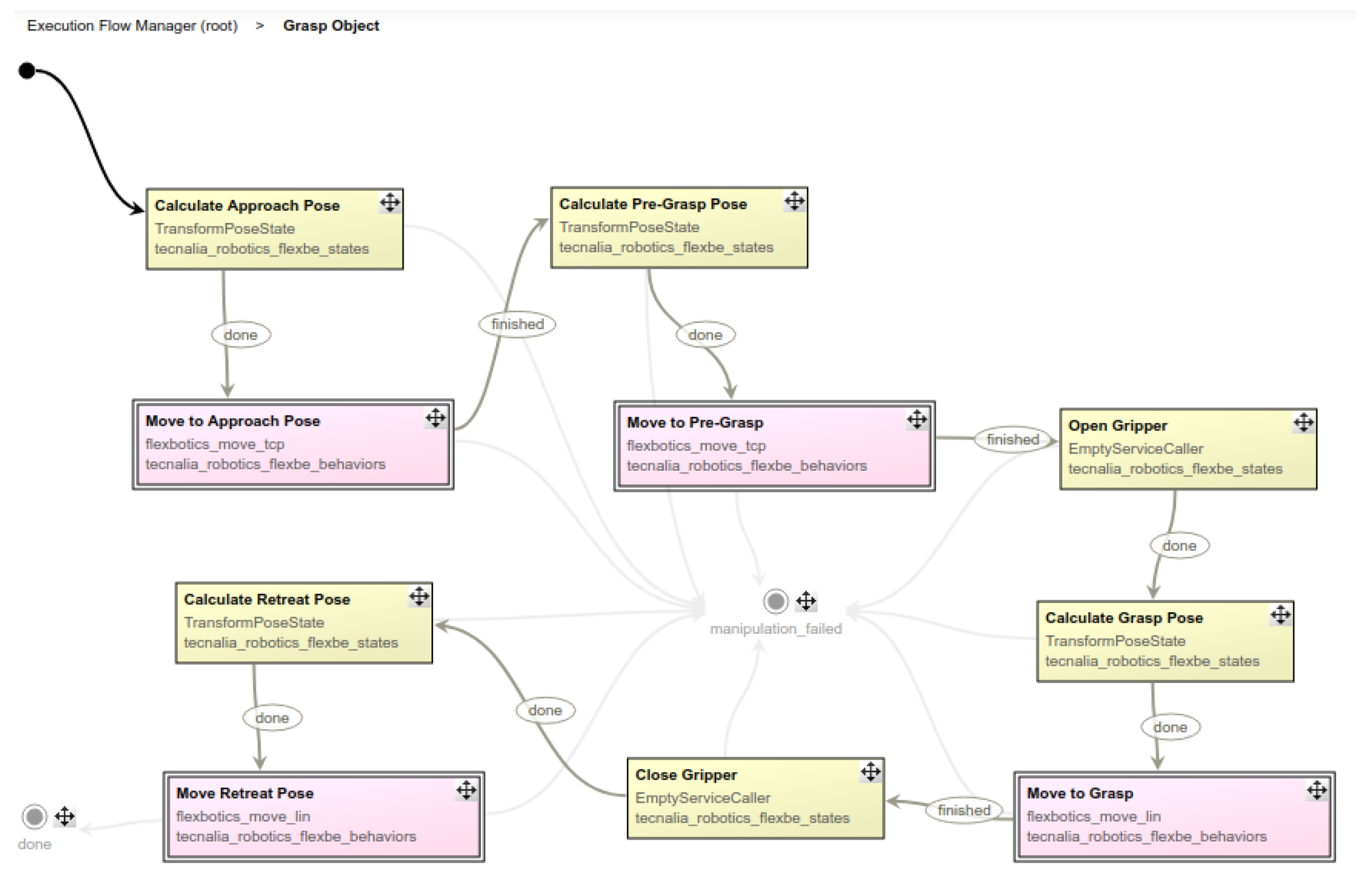Click move handle beside the done outcome
The height and width of the screenshot is (892, 1372).
tap(65, 816)
